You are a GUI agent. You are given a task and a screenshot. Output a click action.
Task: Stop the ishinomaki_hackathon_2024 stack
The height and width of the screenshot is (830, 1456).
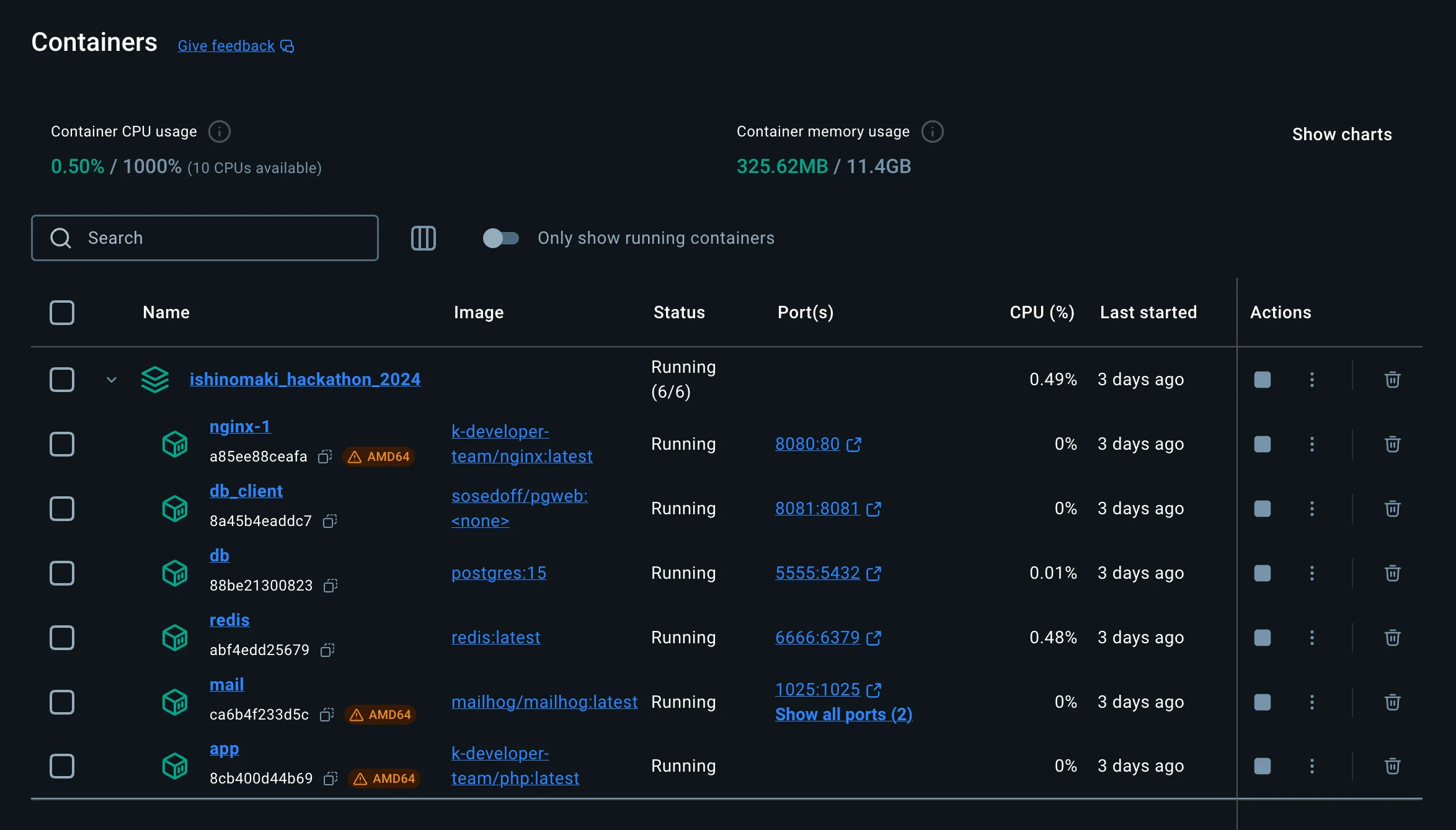point(1262,380)
